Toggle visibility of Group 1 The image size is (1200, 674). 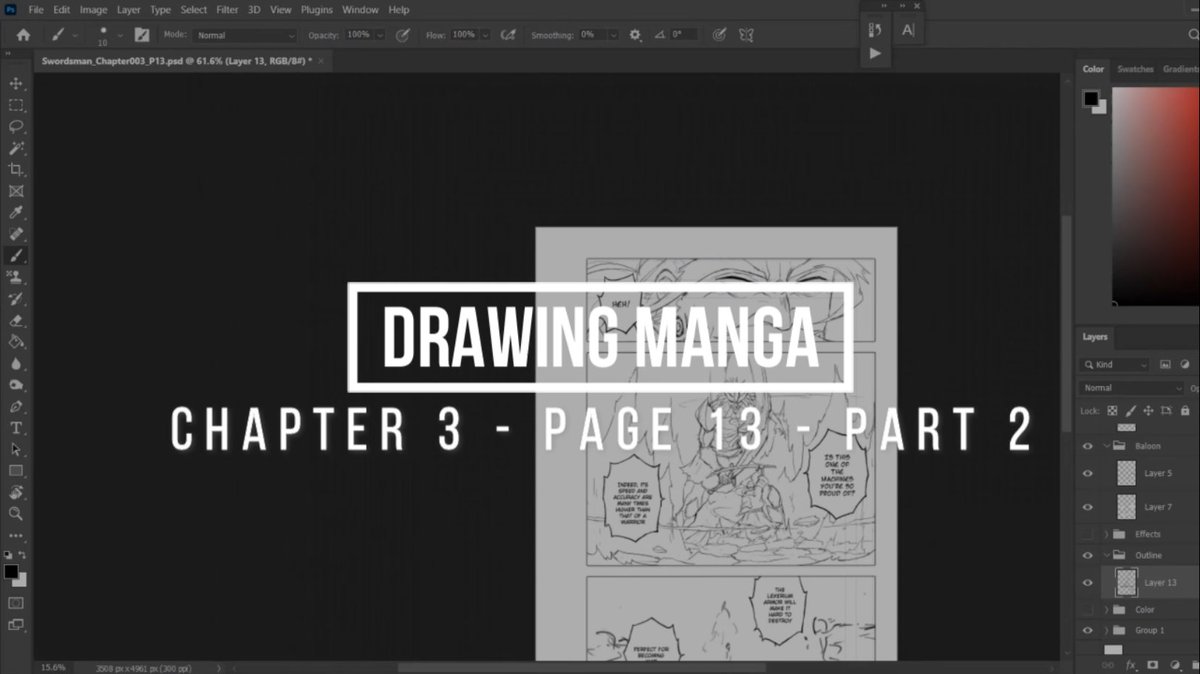click(1088, 630)
